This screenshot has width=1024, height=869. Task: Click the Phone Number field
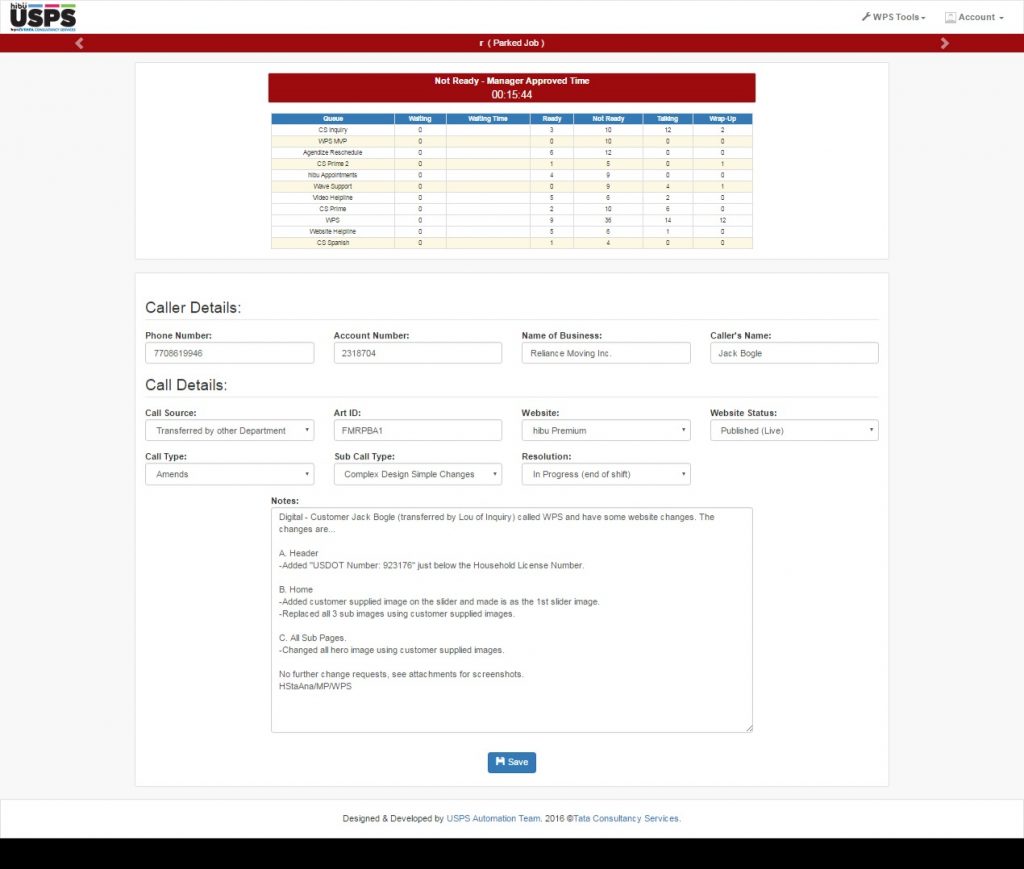(229, 353)
